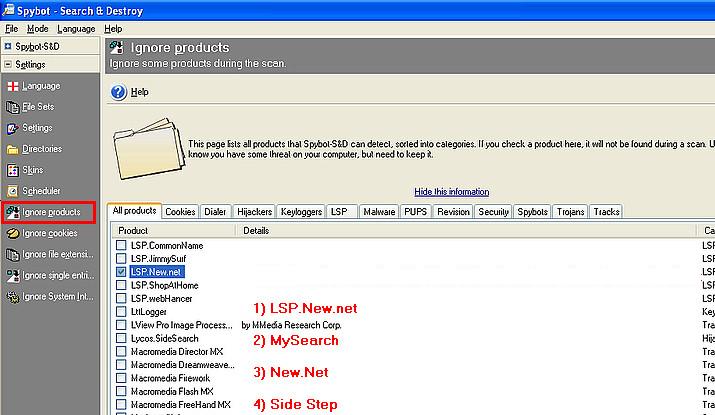Check the LttLogger checkbox
Screen dimensions: 715x415
pos(121,311)
